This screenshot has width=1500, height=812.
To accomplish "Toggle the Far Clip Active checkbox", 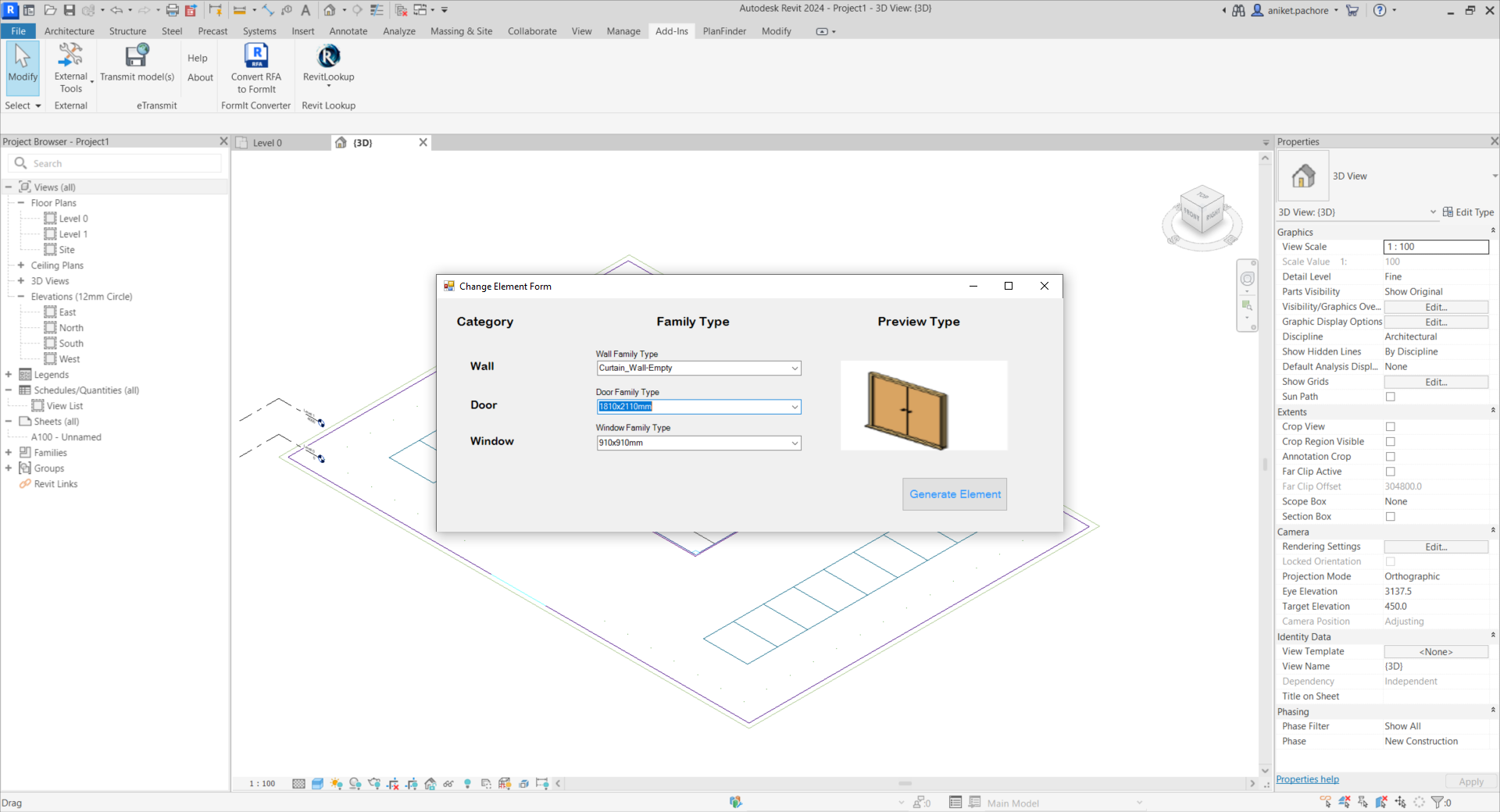I will tap(1391, 472).
